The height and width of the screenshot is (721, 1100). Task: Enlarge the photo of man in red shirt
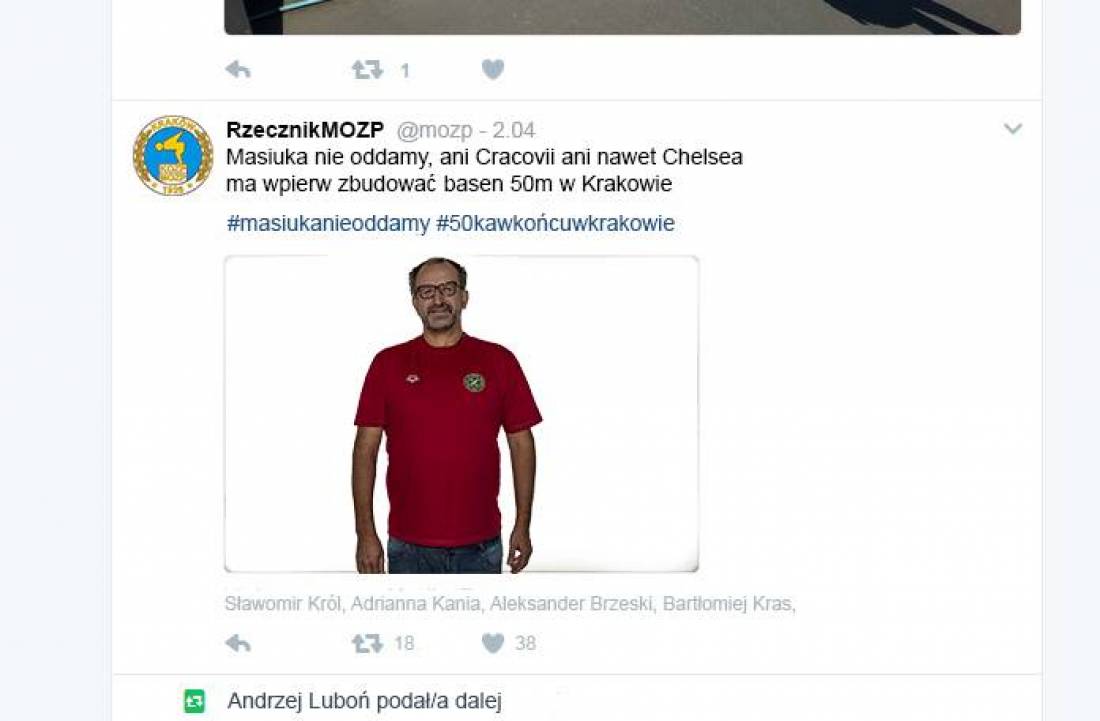461,414
